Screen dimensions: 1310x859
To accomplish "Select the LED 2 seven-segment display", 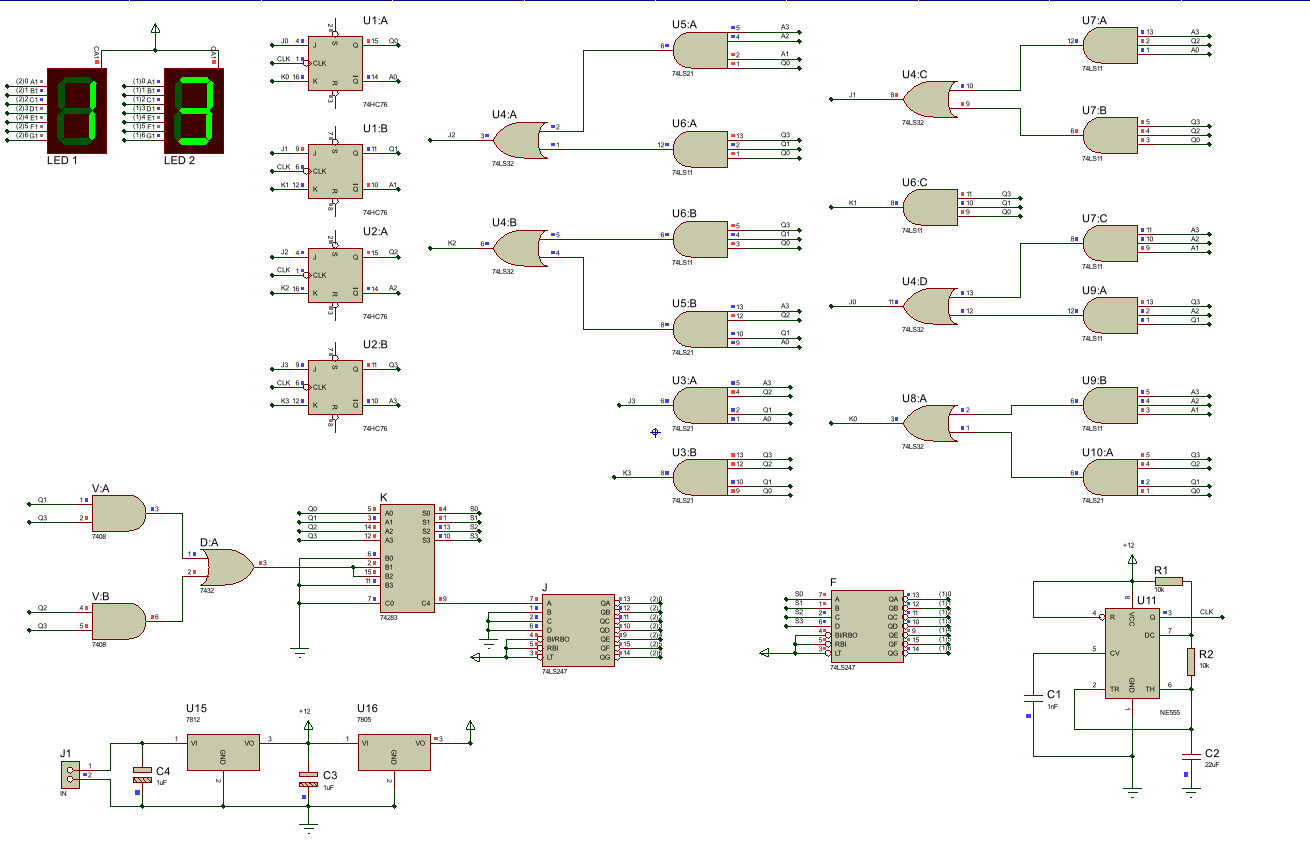I will (192, 110).
